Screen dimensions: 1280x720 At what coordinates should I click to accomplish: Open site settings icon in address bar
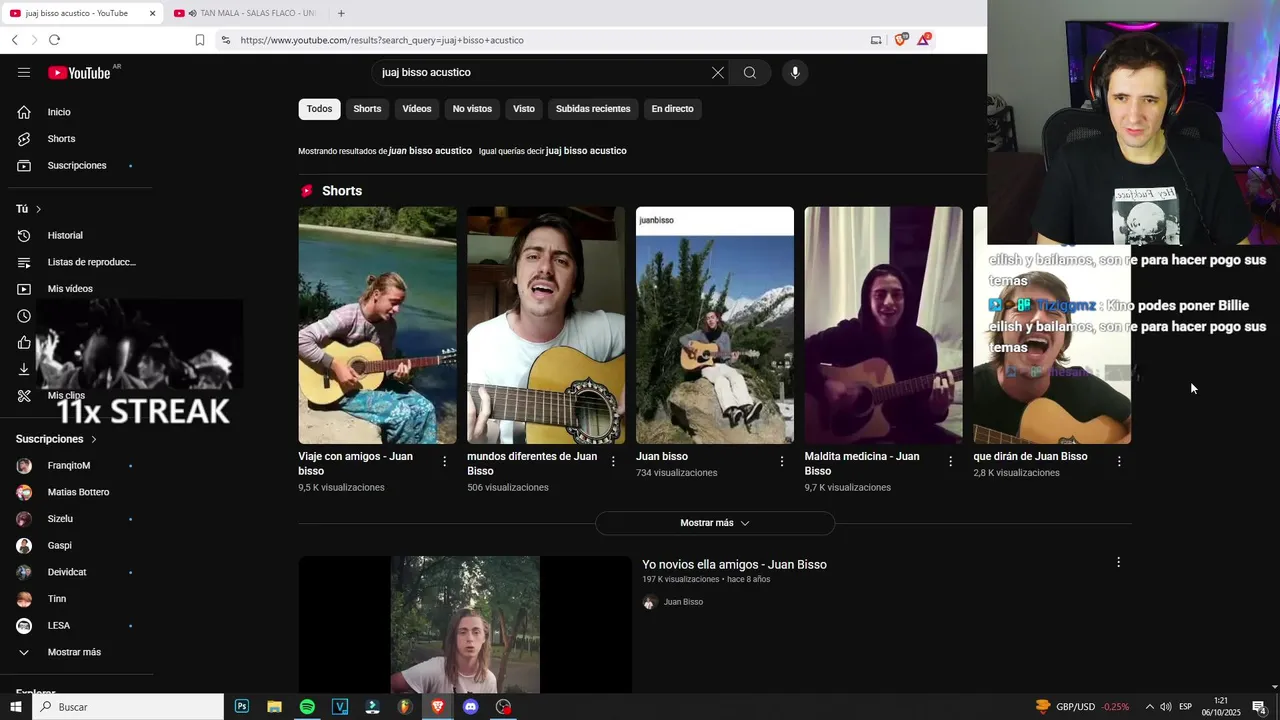[225, 40]
